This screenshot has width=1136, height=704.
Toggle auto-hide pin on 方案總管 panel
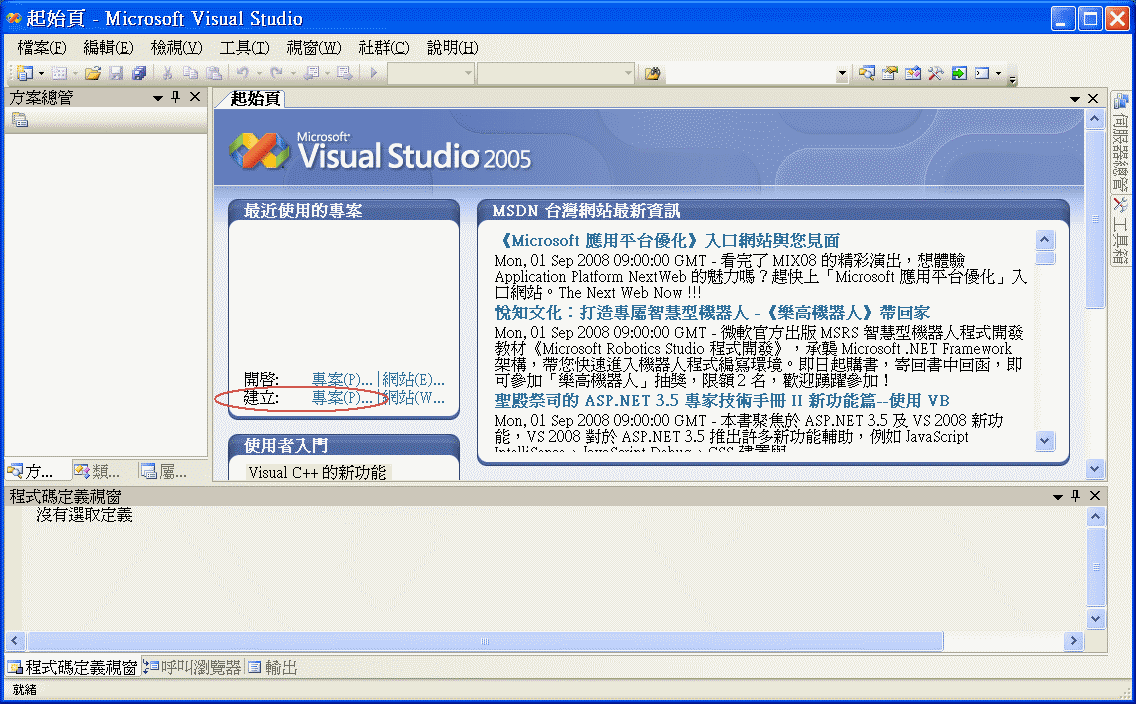click(x=175, y=97)
